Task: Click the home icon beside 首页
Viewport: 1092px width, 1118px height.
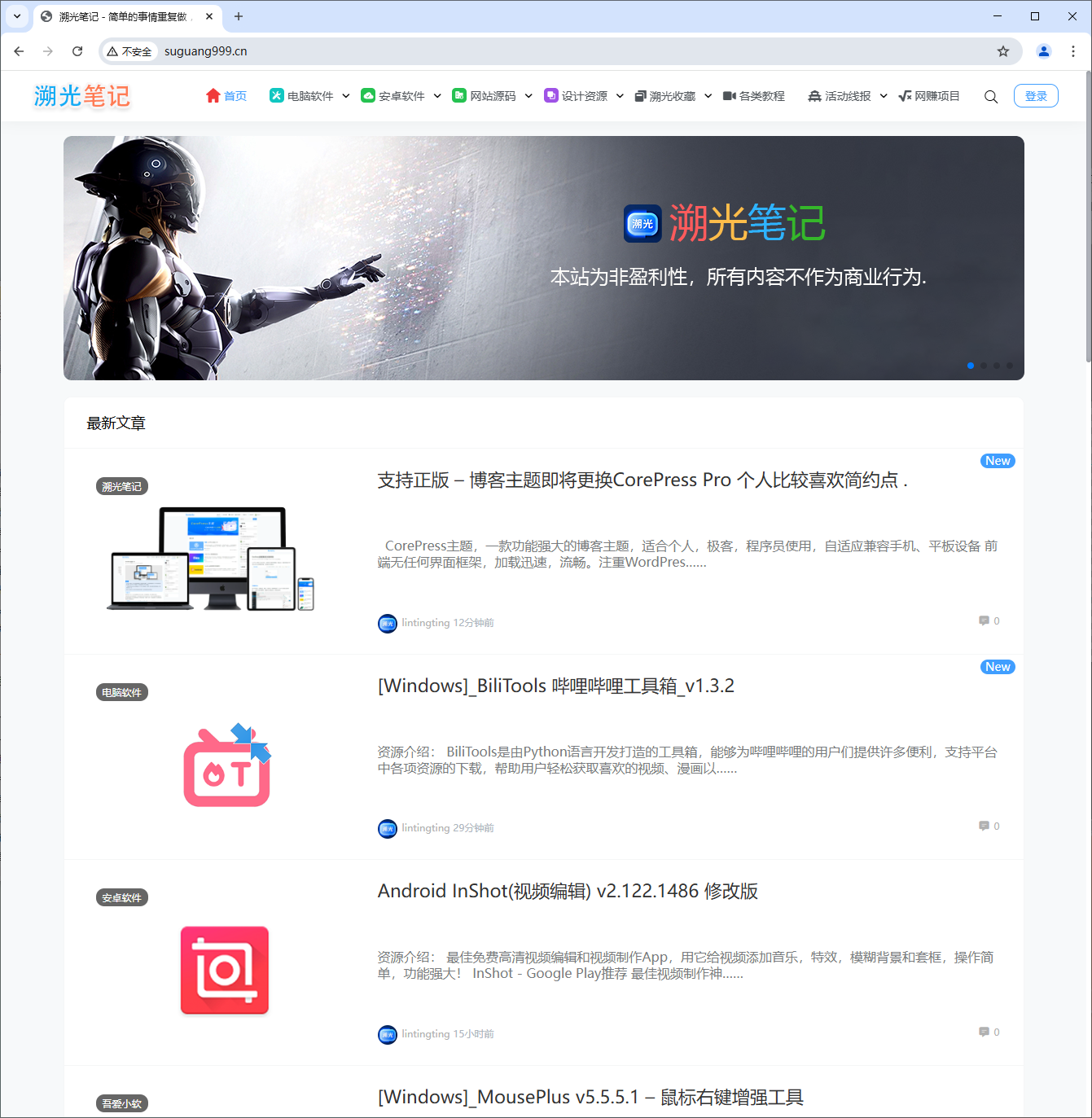Action: tap(213, 95)
